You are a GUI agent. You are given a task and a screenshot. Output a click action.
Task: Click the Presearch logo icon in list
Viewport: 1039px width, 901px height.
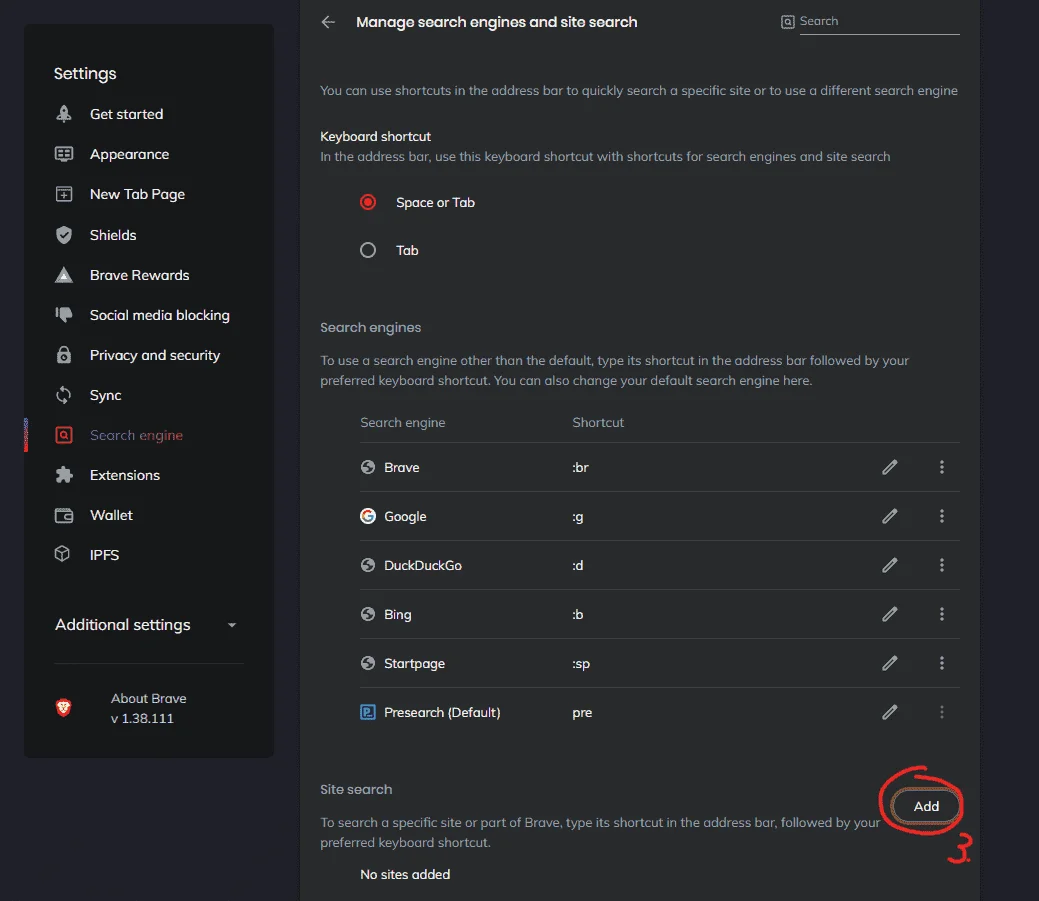pos(368,712)
